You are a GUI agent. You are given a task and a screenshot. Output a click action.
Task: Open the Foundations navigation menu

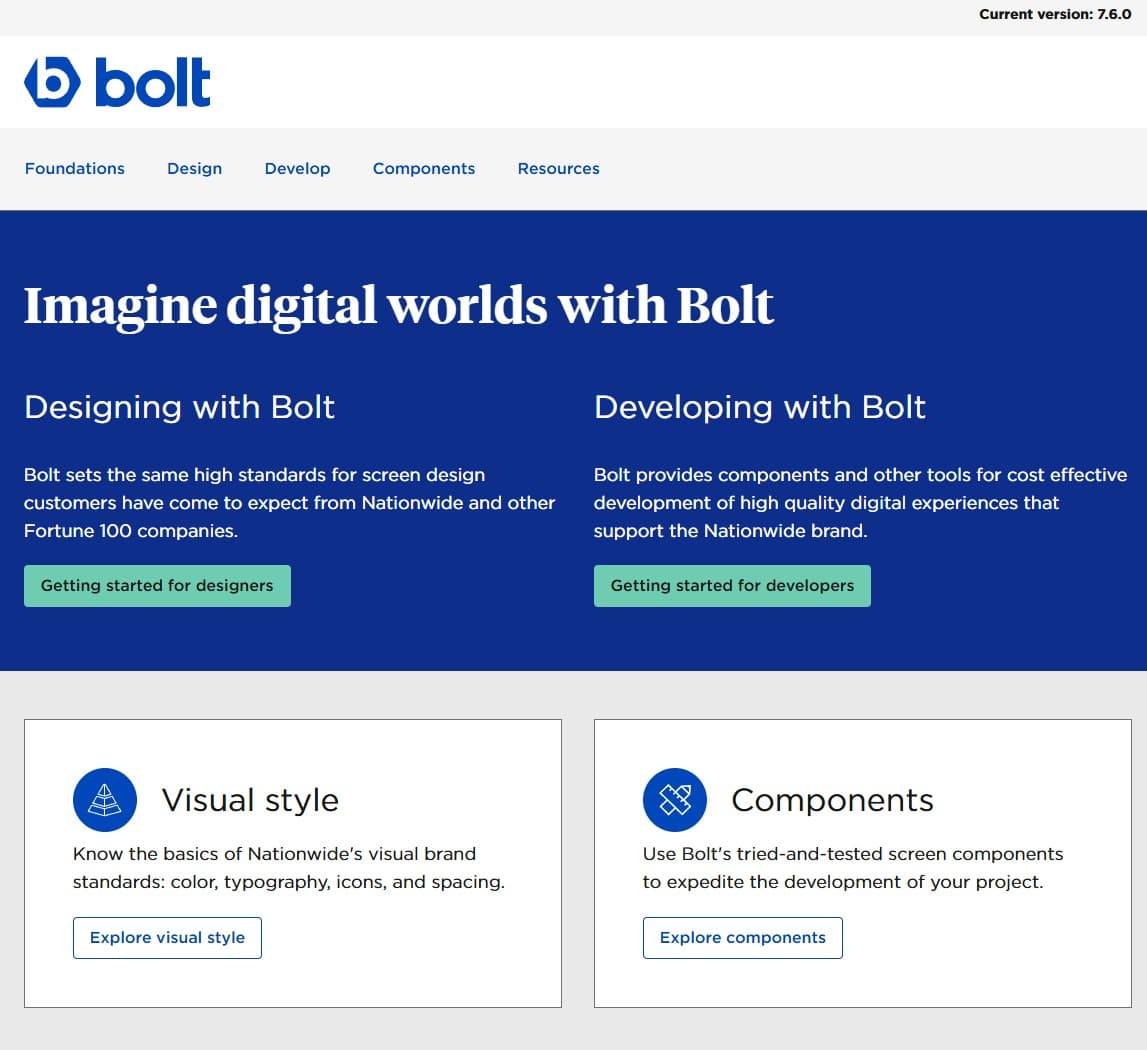(x=75, y=169)
